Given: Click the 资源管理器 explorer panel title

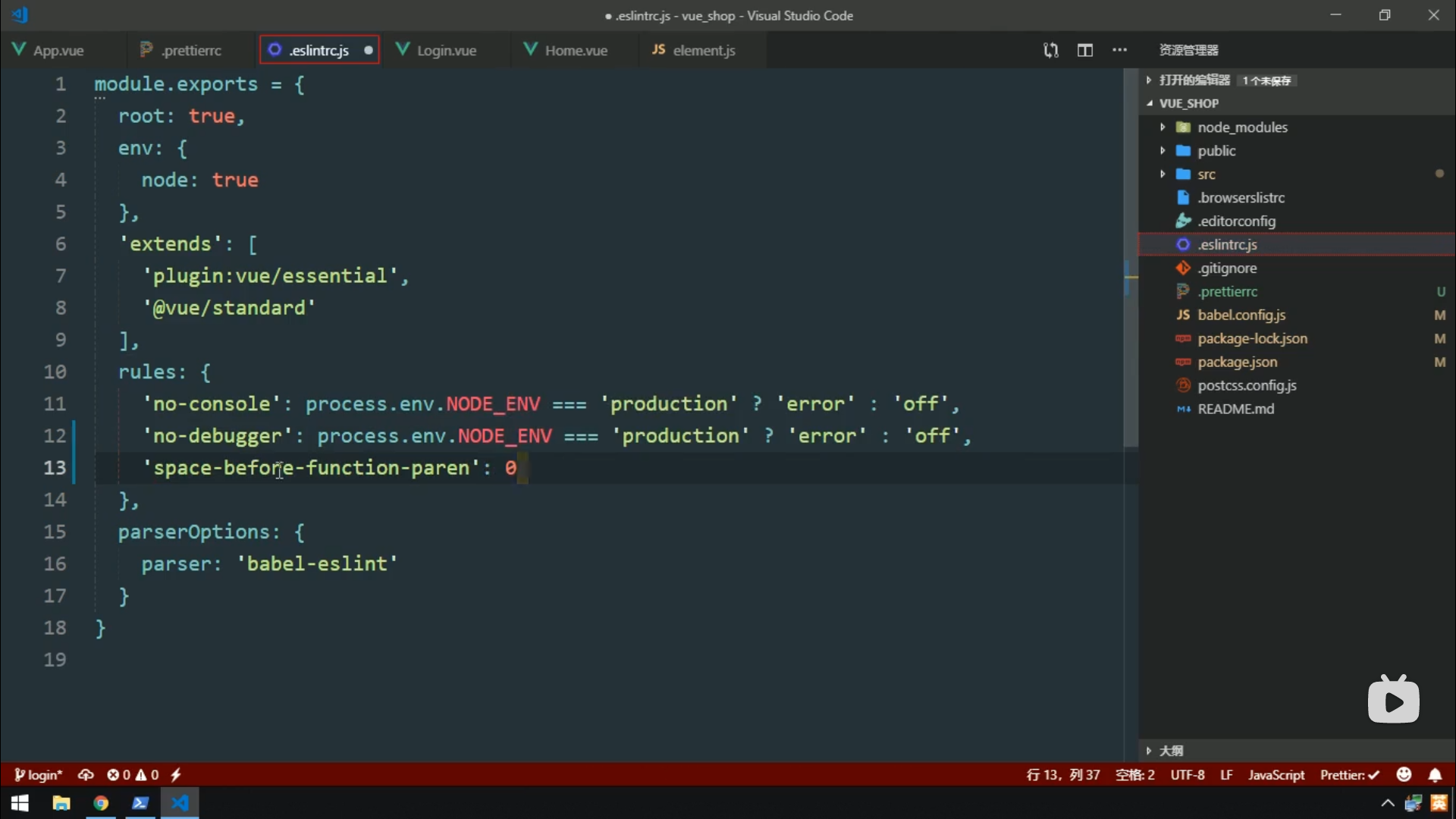Looking at the screenshot, I should click(x=1188, y=50).
